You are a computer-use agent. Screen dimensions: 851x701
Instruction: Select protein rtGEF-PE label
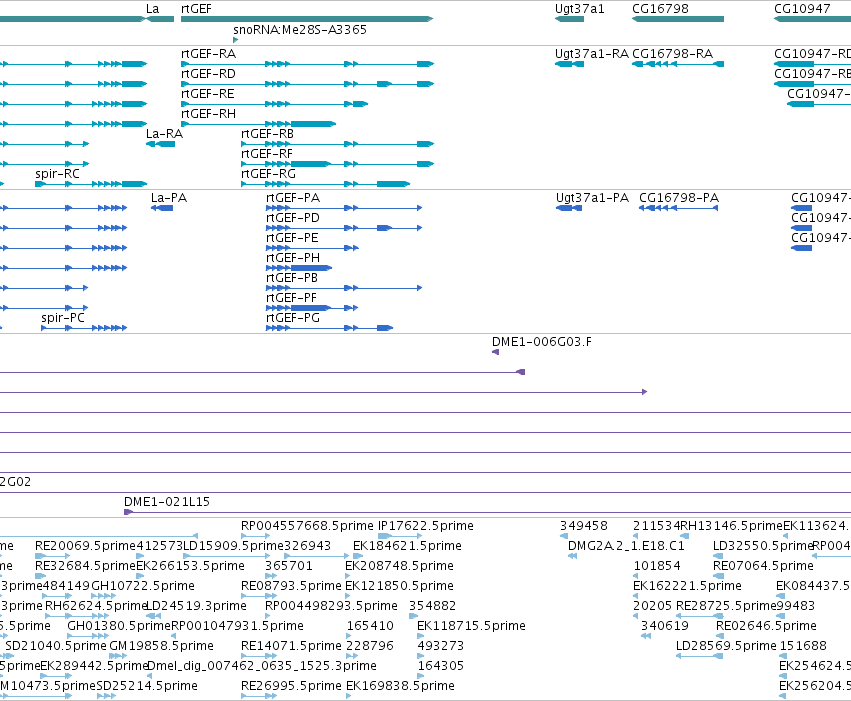292,238
